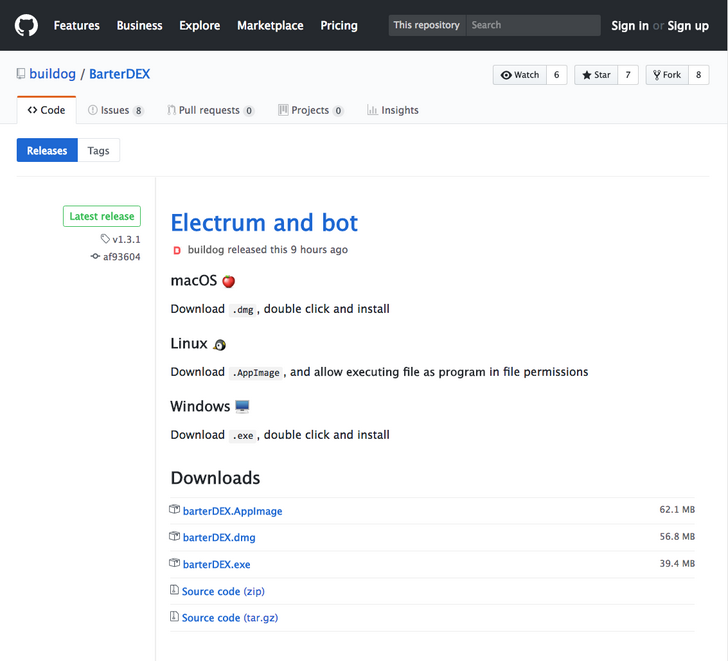
Task: Click the repository book icon beside buildog
Action: tap(21, 74)
